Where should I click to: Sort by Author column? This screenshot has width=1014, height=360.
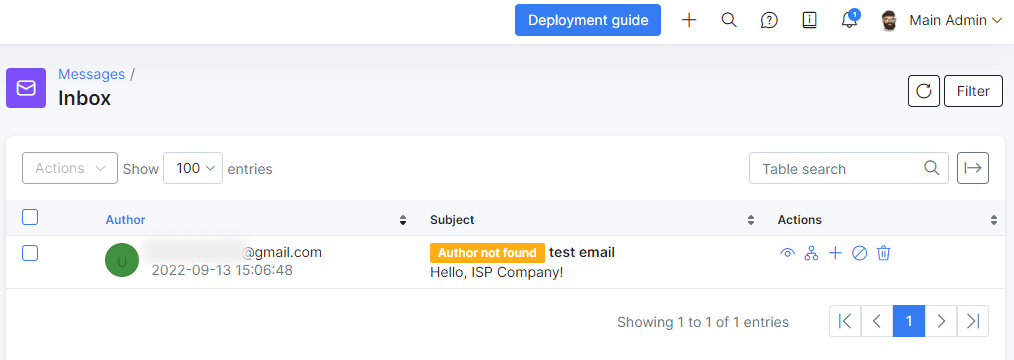125,220
